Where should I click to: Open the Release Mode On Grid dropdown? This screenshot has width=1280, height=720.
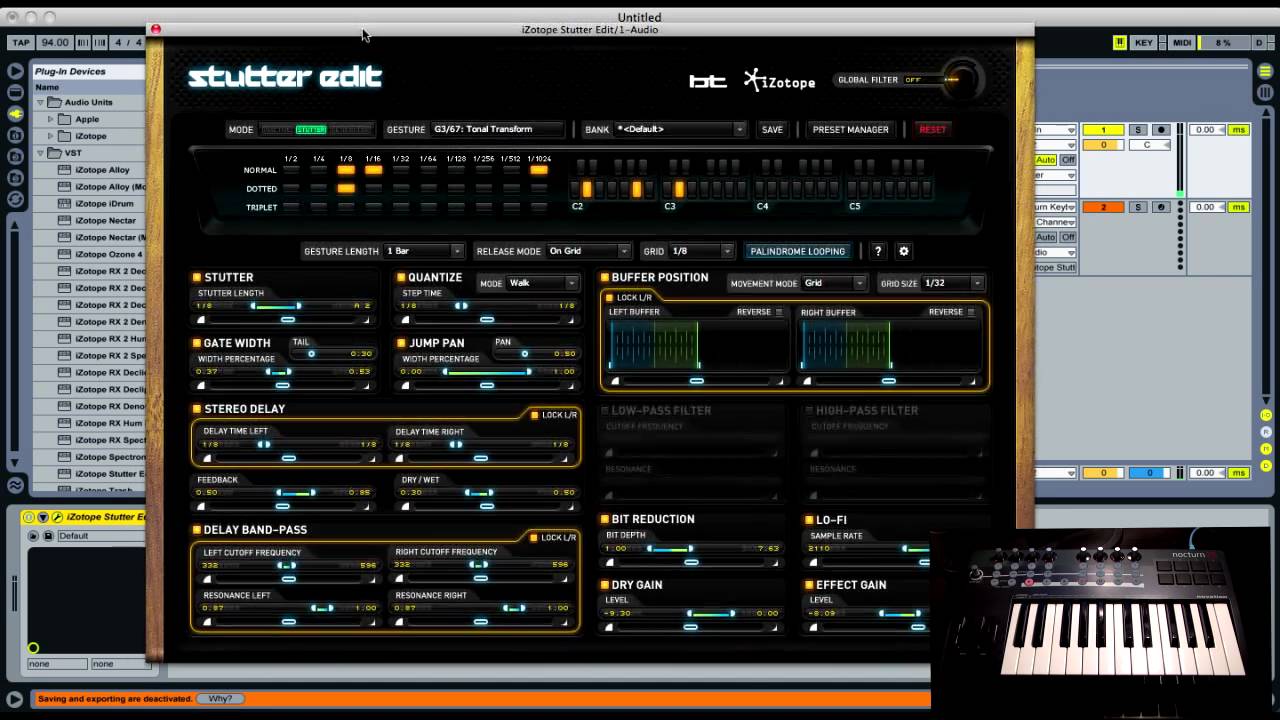tap(588, 251)
